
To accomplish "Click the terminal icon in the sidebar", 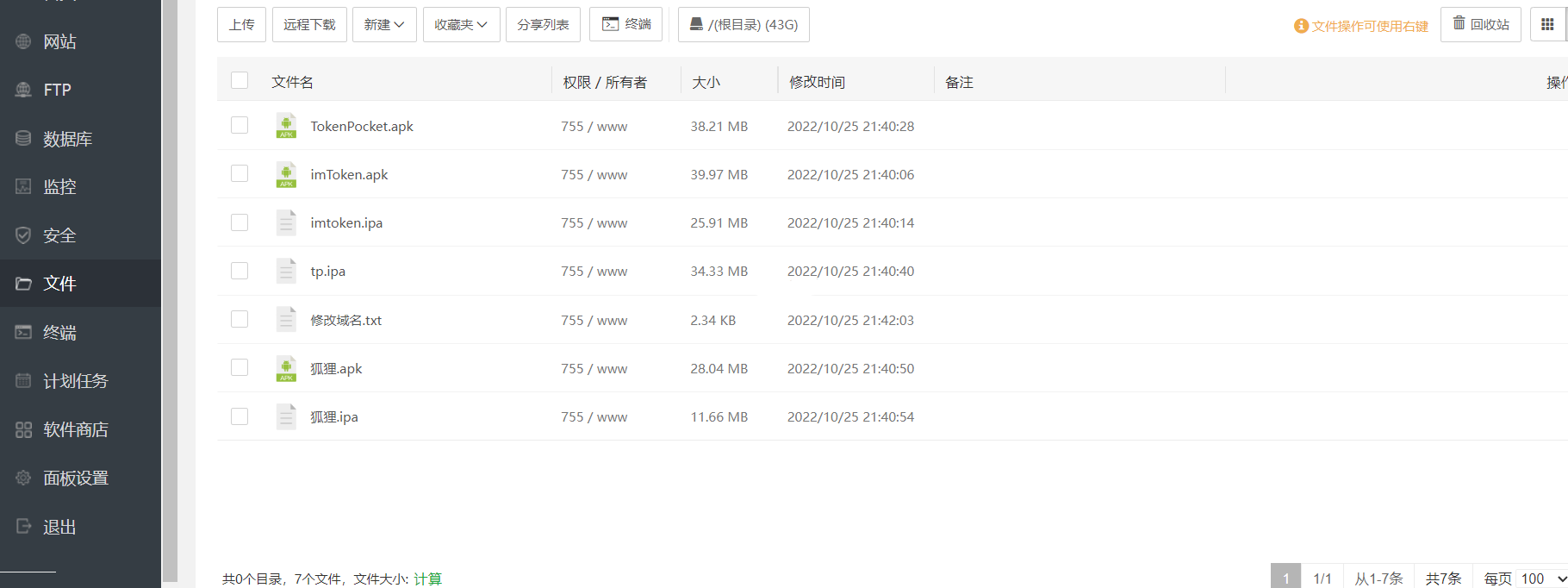I will pos(23,332).
